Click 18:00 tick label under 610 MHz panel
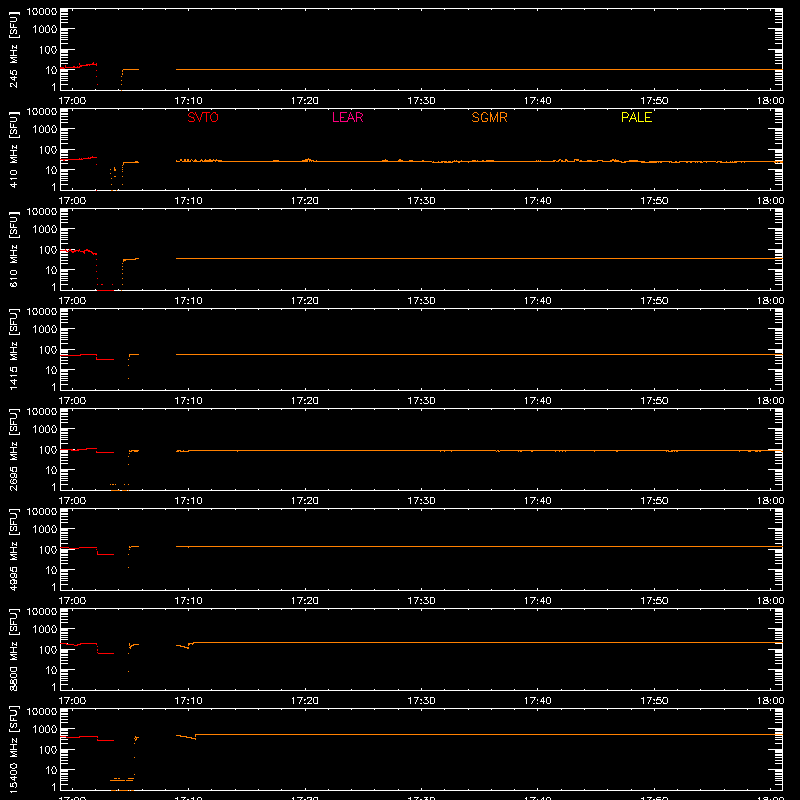 (x=770, y=301)
